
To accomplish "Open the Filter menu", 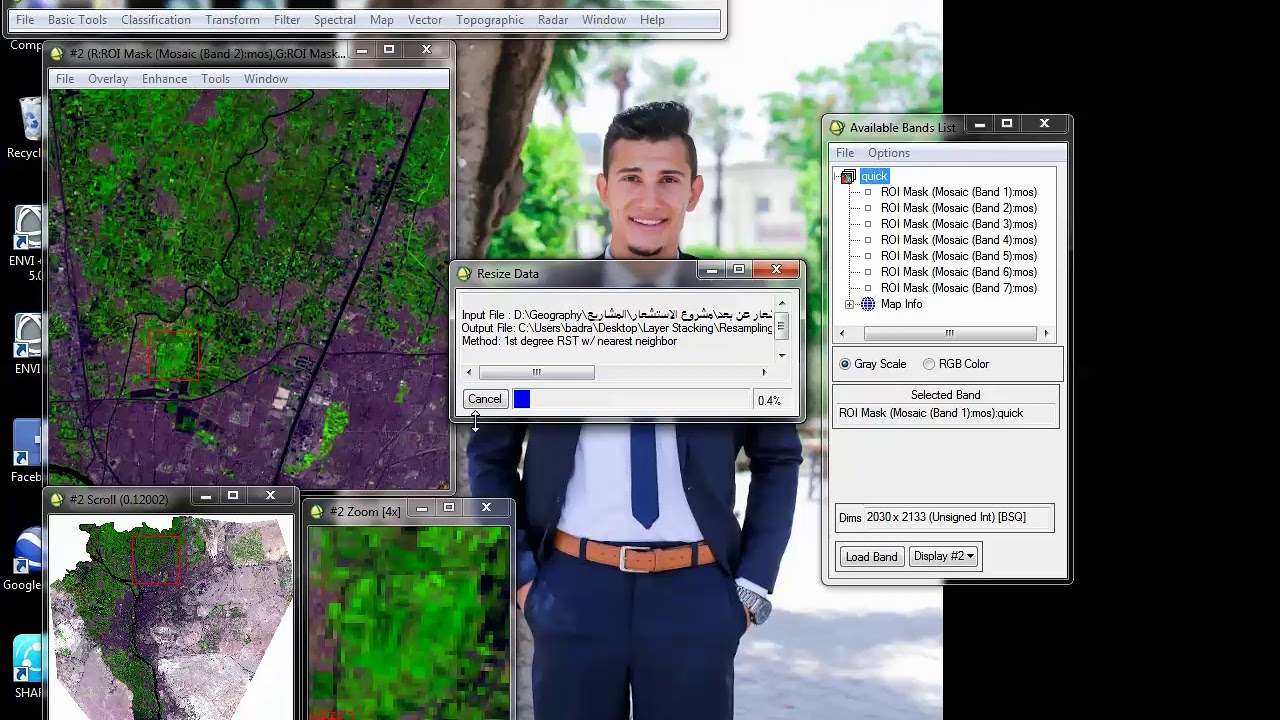I will click(x=287, y=20).
